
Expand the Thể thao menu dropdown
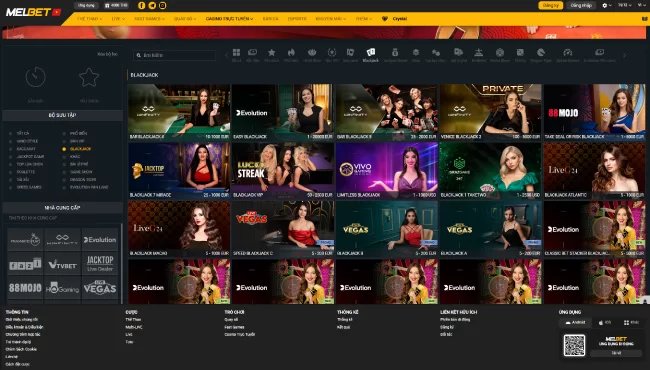[x=89, y=19]
